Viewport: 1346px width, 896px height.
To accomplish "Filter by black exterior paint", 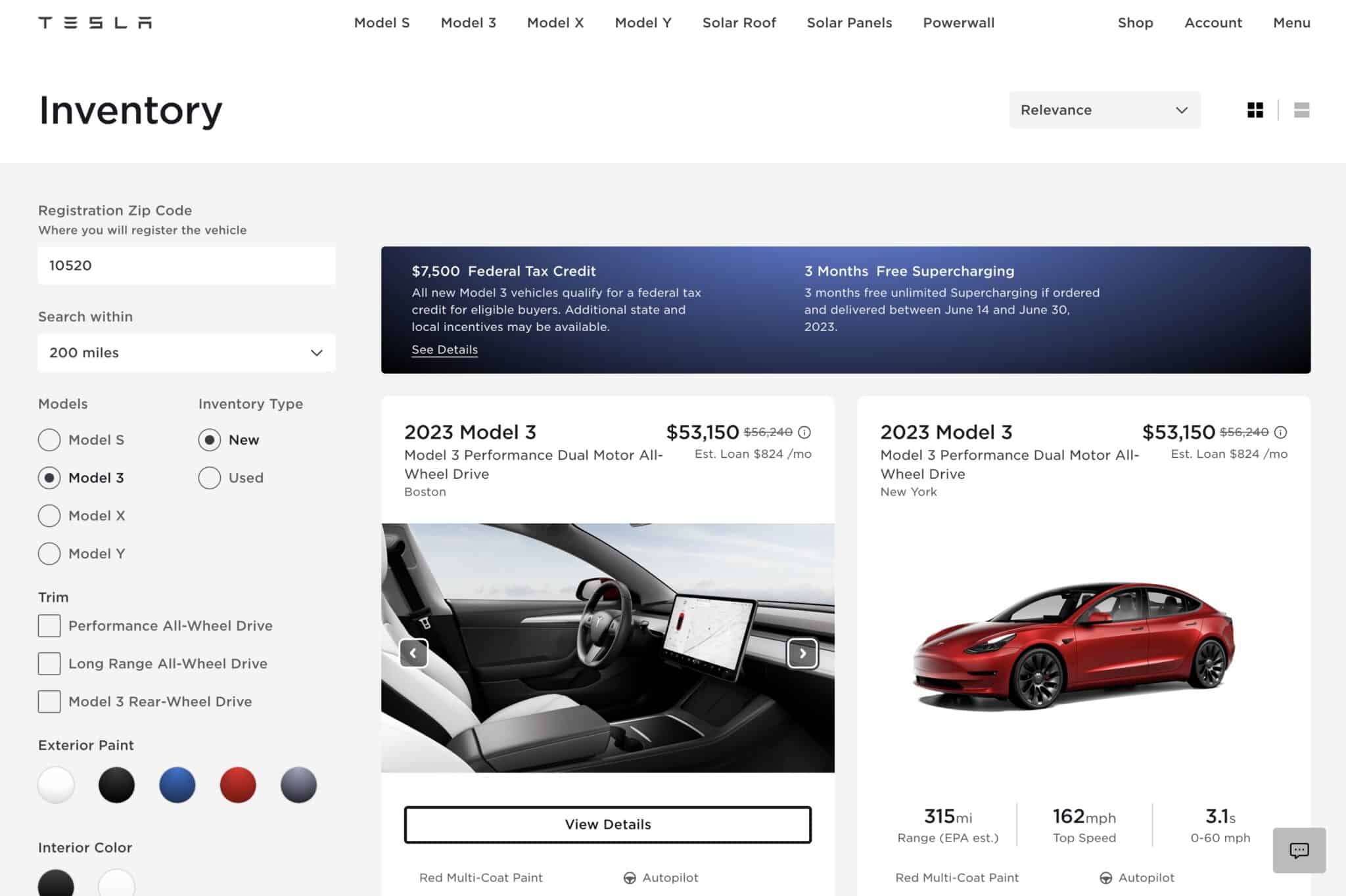I will [116, 785].
